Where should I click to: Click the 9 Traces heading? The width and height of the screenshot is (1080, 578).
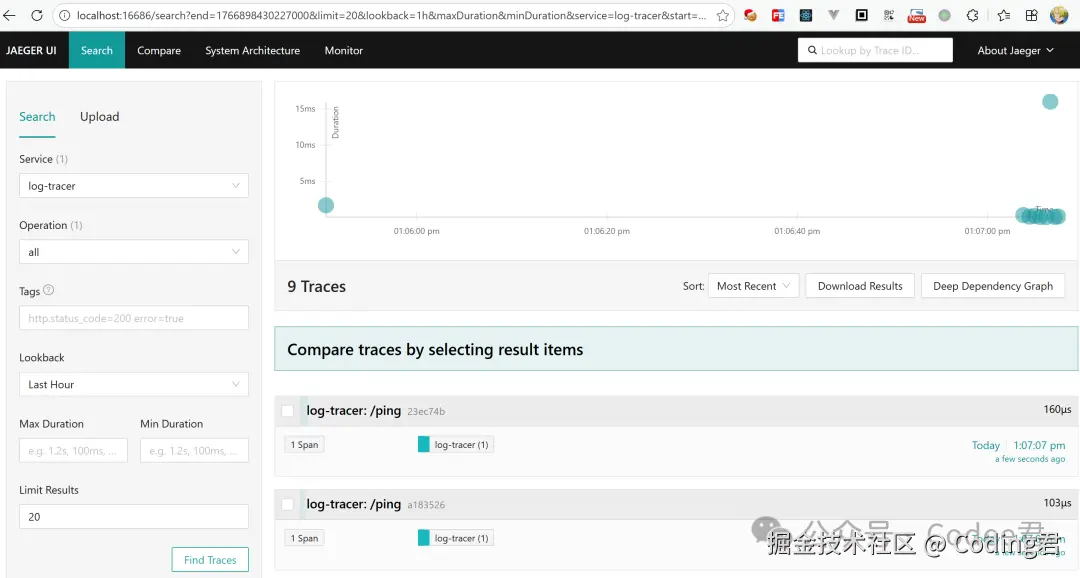coord(316,286)
